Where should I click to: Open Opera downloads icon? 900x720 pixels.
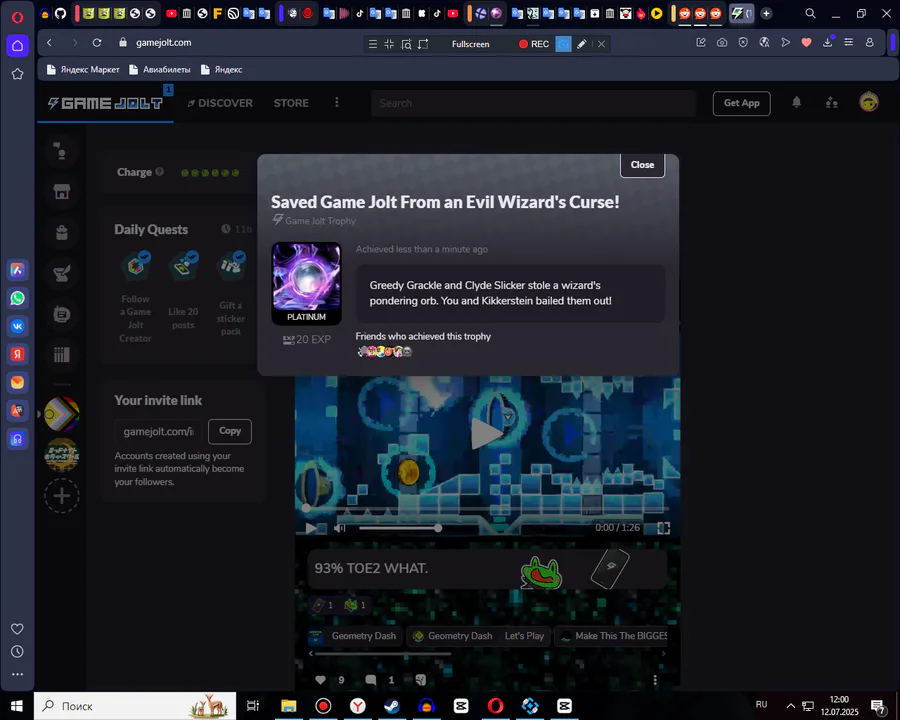828,42
